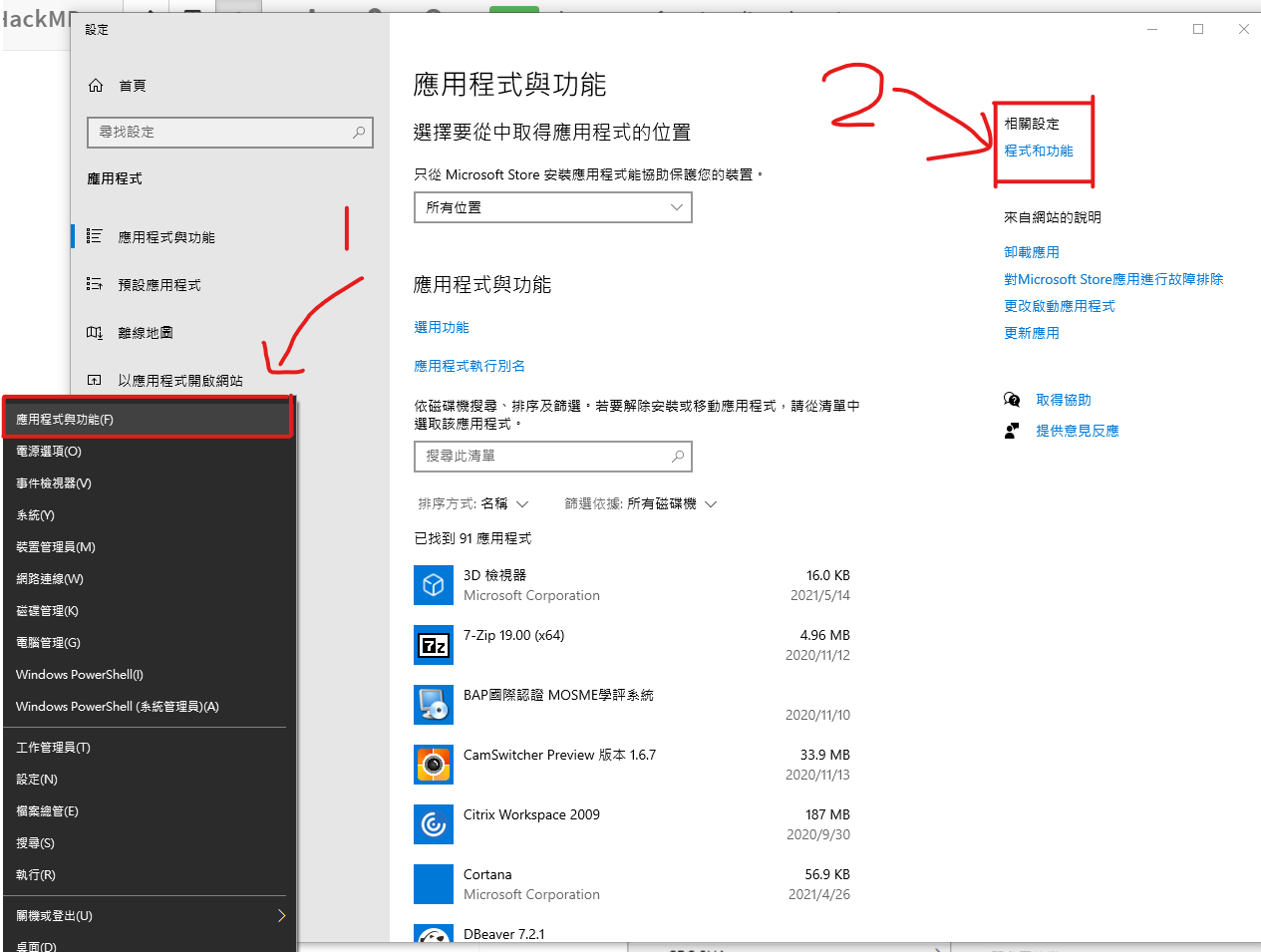Viewport: 1261px width, 952px height.
Task: Select 以應用程式開啟網站 in the sidebar
Action: 180,381
